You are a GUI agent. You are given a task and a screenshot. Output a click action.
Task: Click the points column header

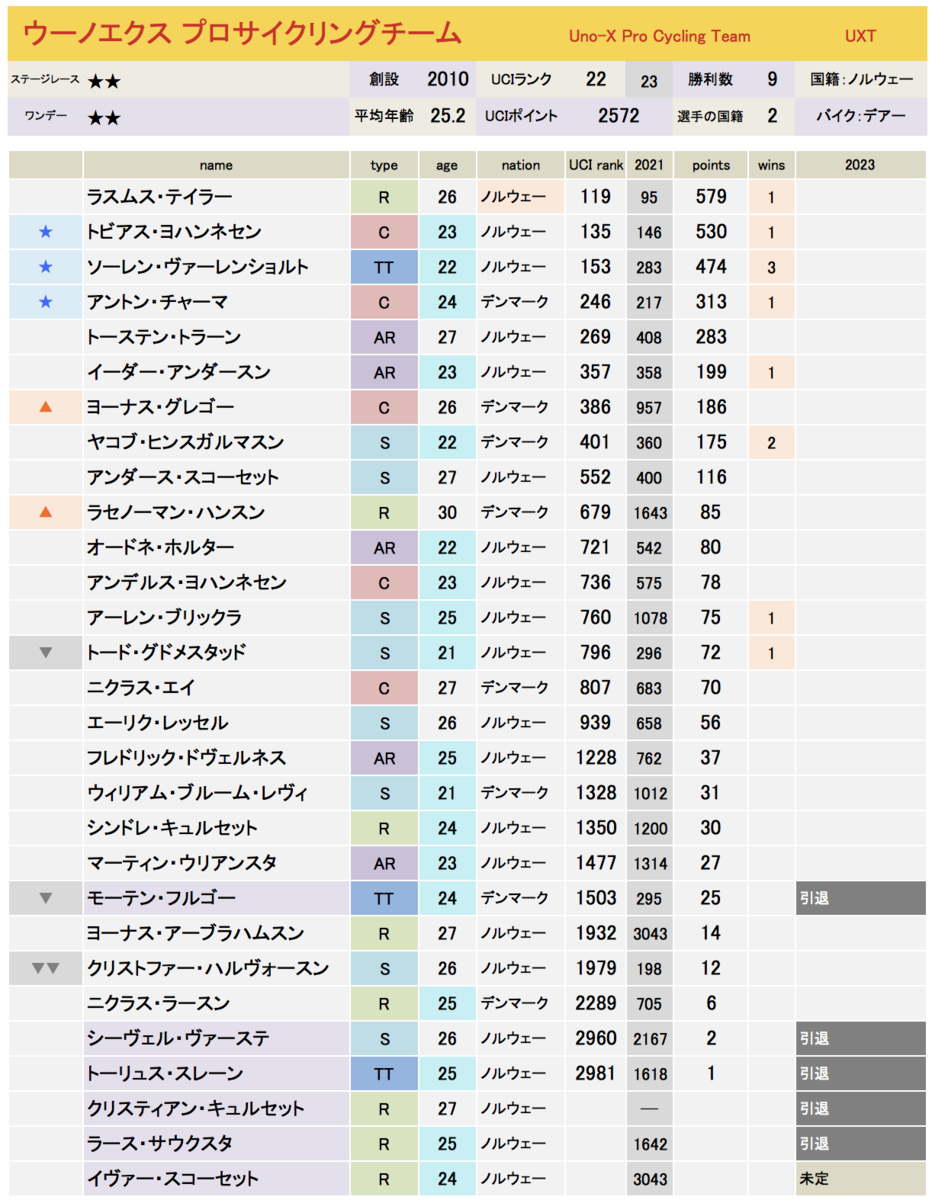click(x=711, y=165)
